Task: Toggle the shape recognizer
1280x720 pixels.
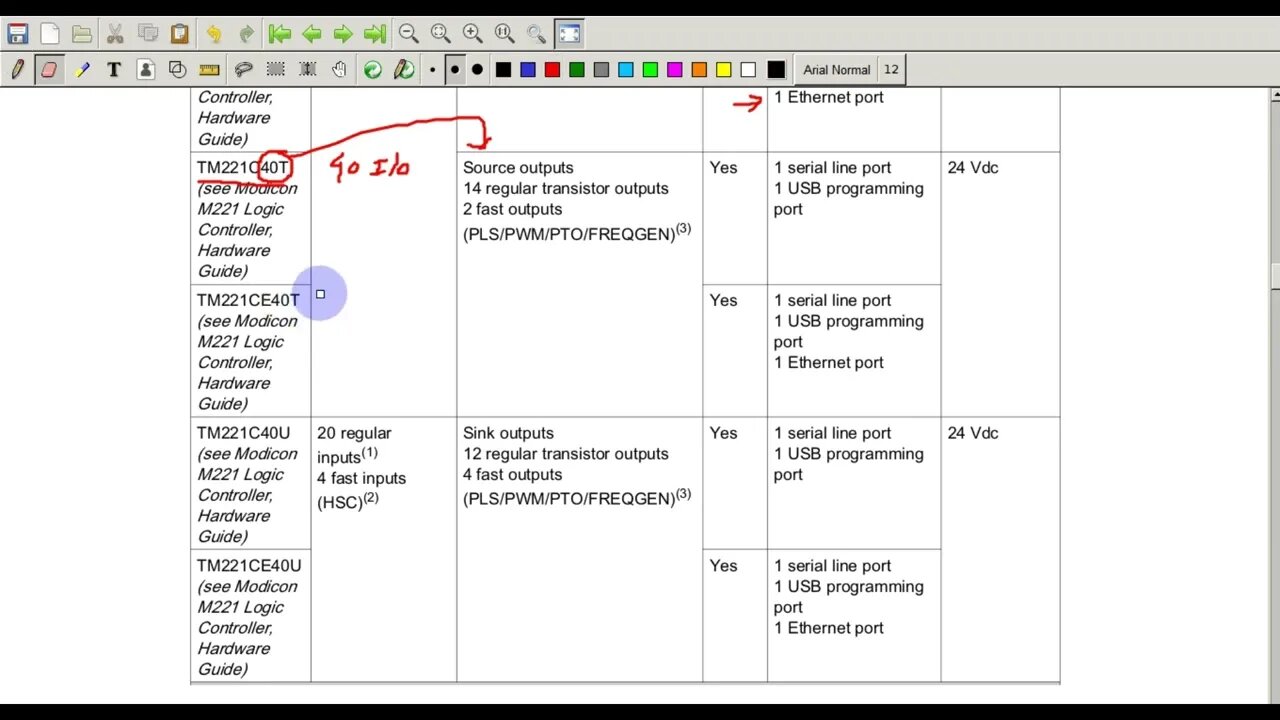Action: click(x=178, y=70)
